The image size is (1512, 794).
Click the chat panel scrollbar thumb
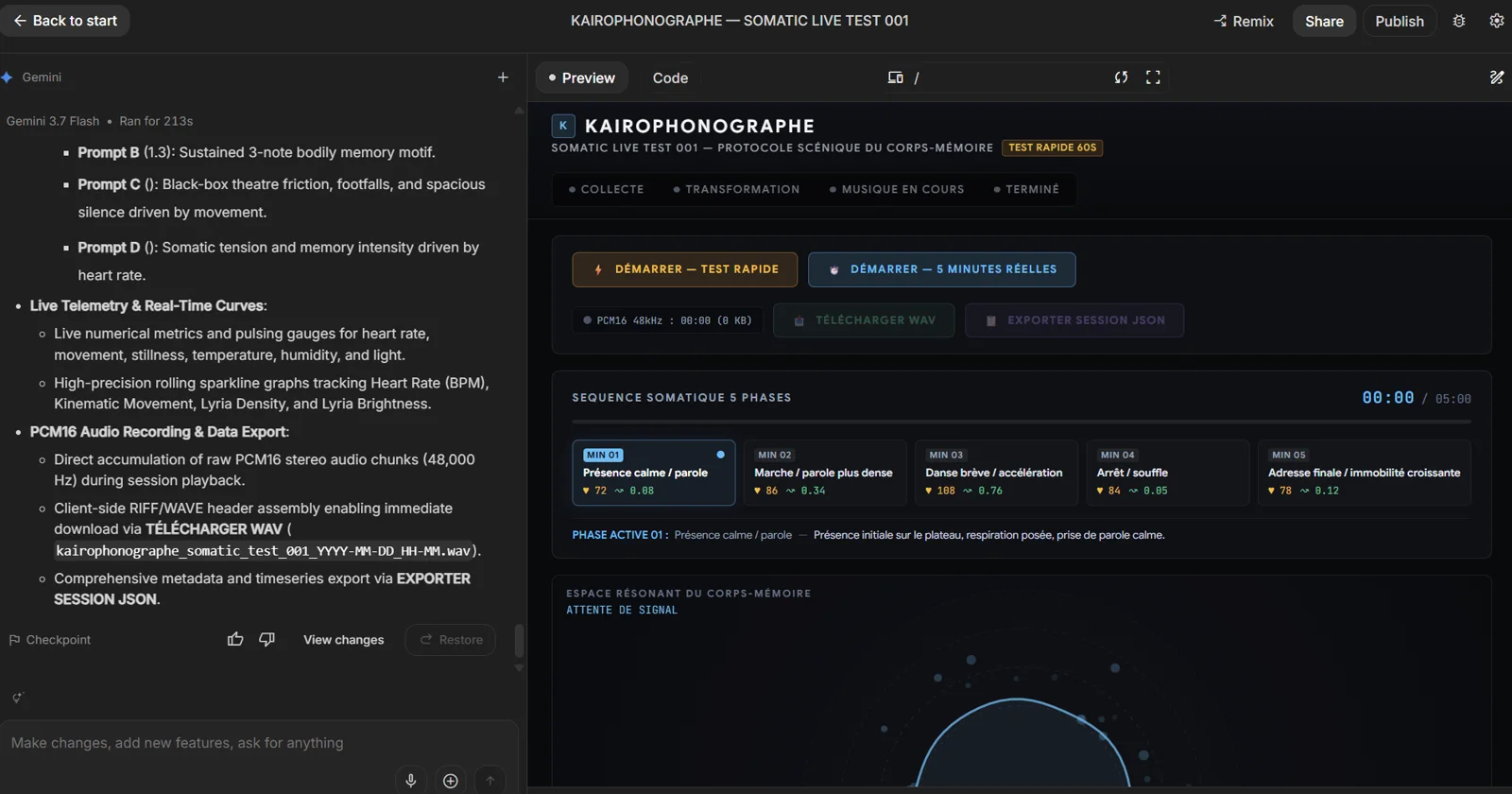coord(519,641)
